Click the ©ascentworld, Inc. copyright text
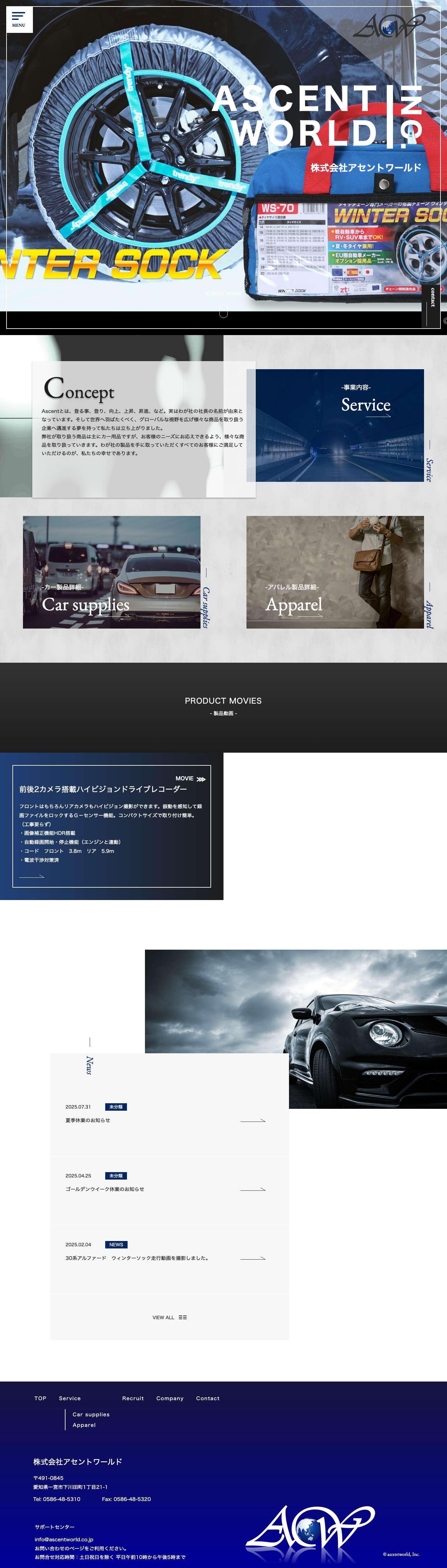Viewport: 447px width, 1568px height. pos(401,1554)
